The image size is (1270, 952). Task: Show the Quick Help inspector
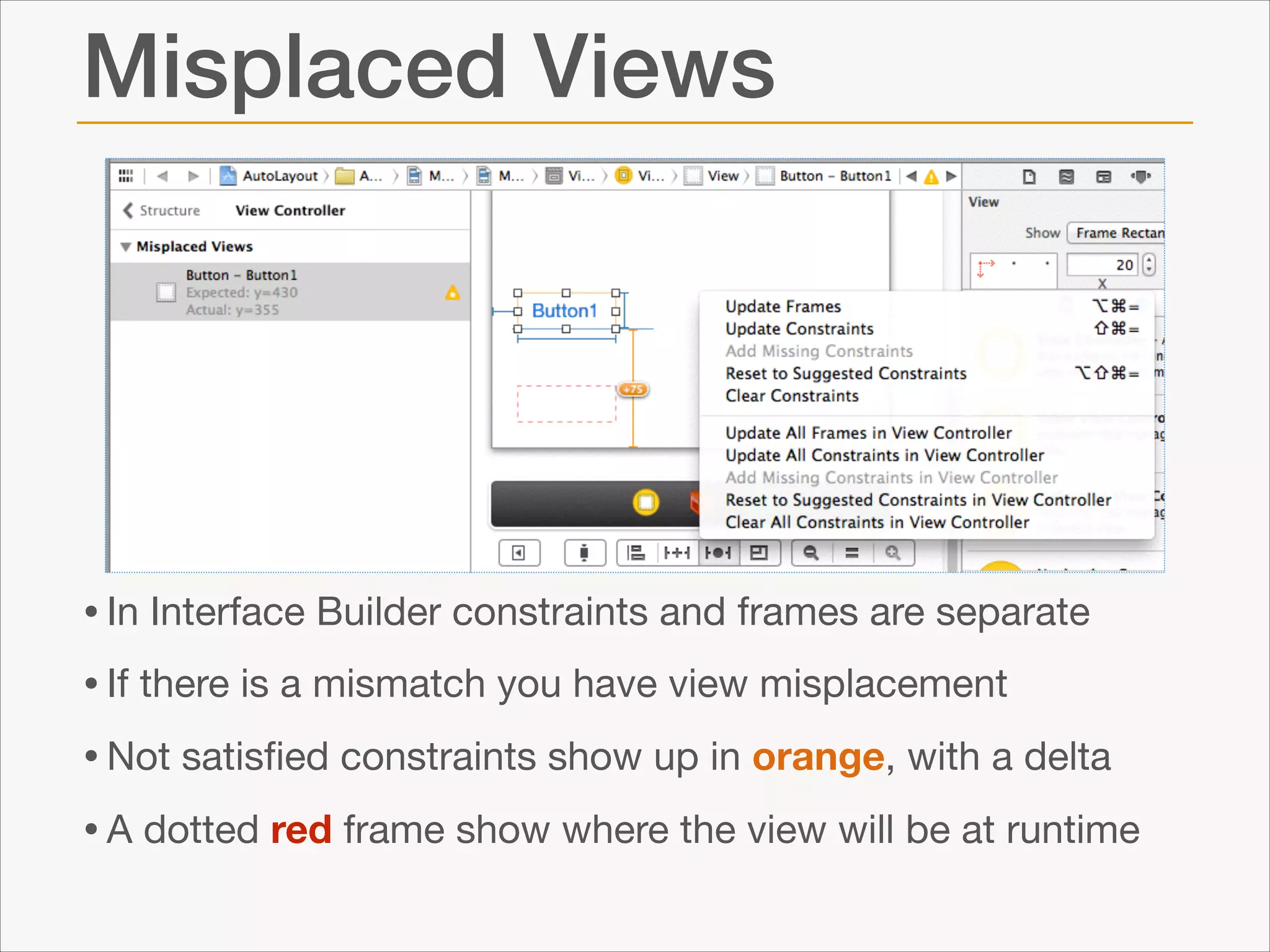coord(1067,177)
